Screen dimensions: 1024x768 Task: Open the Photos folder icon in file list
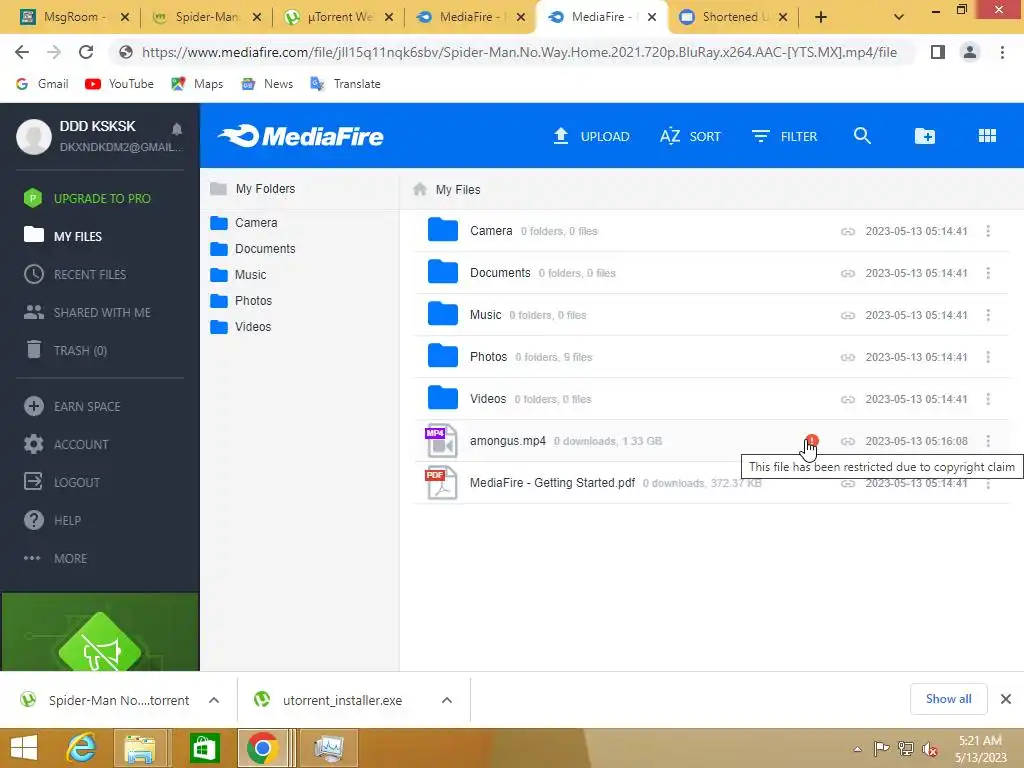coord(443,357)
